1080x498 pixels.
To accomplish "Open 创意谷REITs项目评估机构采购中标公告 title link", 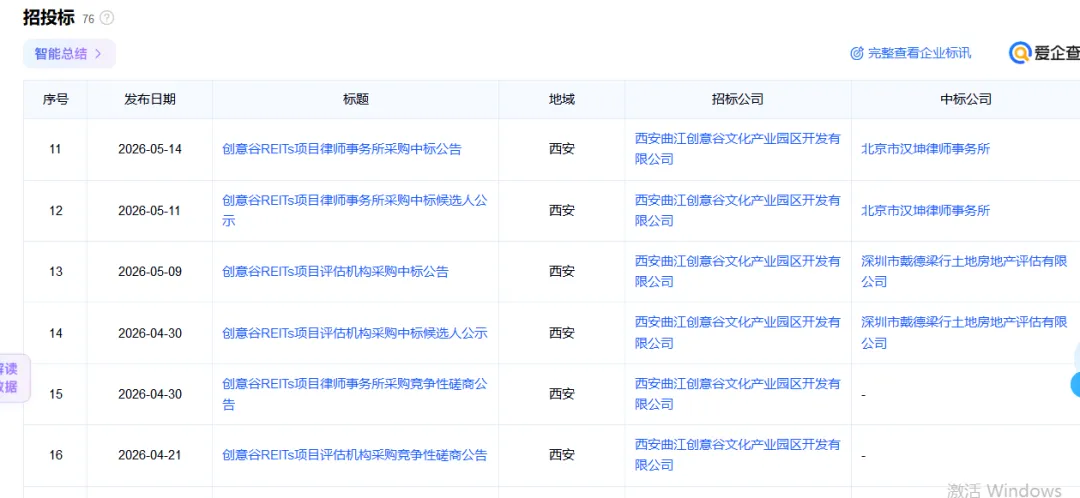I will [x=335, y=271].
